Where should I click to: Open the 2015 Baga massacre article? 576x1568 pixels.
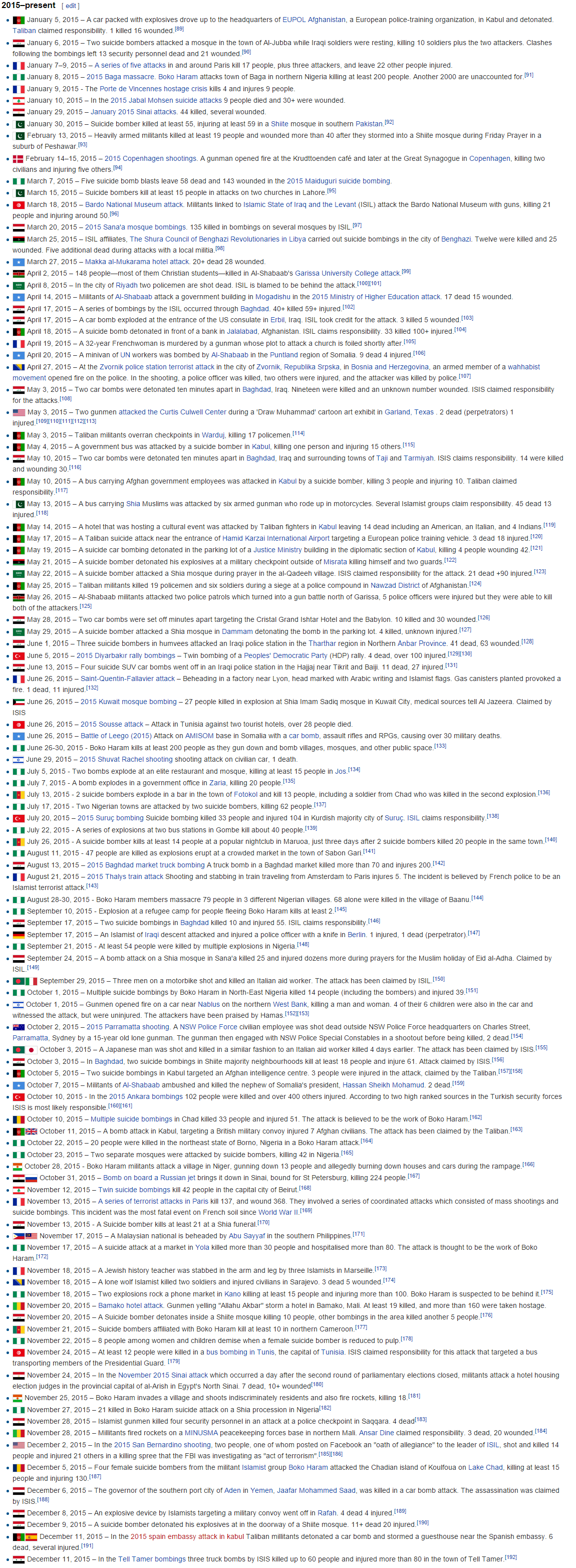[120, 77]
